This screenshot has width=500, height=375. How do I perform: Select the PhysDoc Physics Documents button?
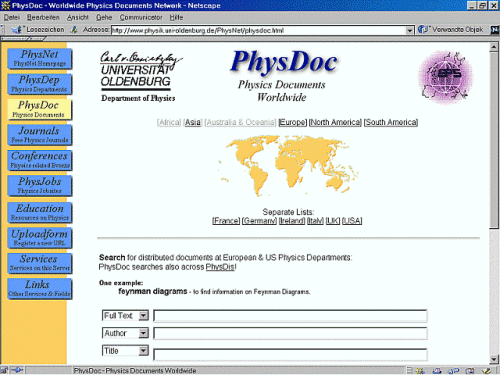[40, 109]
